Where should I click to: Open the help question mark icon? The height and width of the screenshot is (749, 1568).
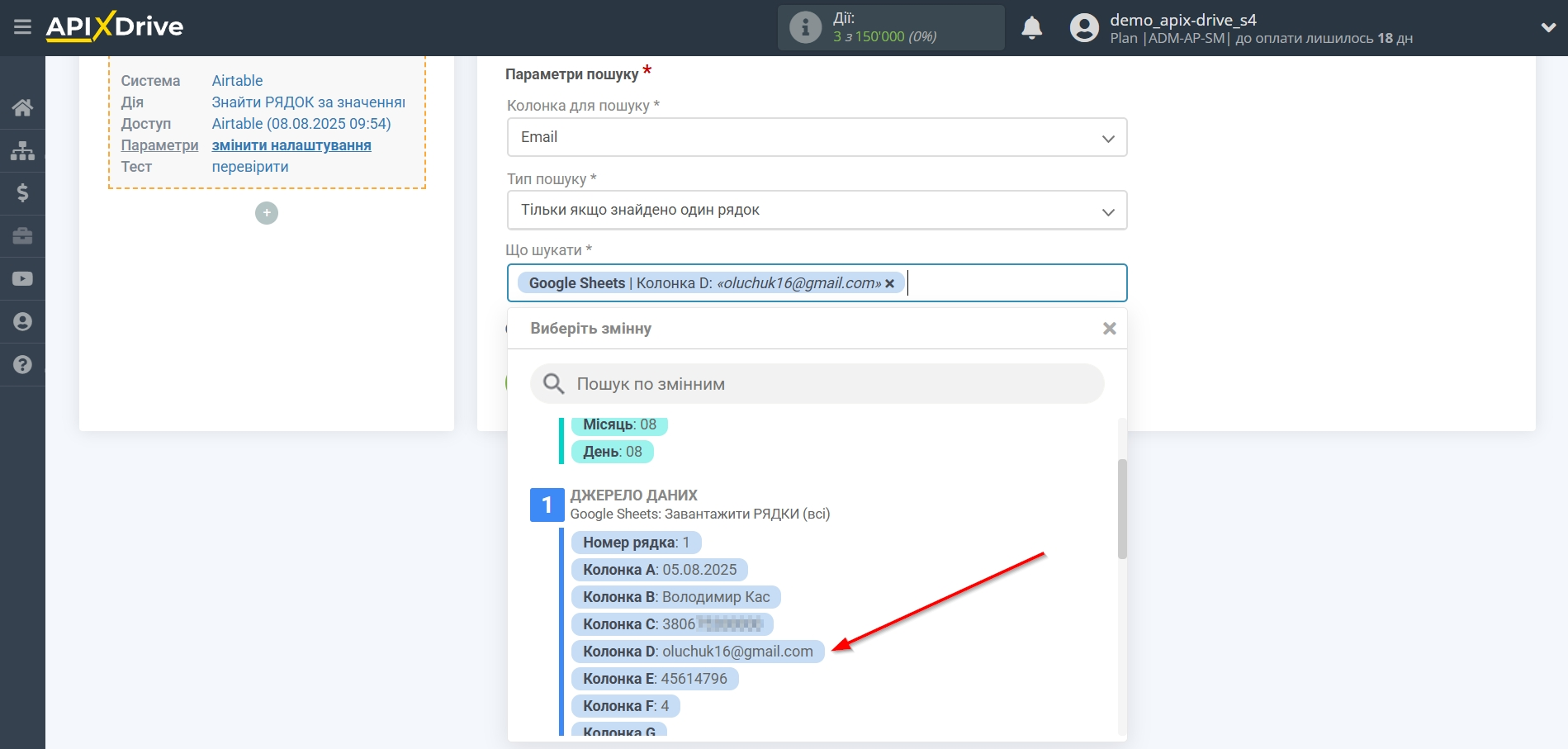[x=22, y=365]
